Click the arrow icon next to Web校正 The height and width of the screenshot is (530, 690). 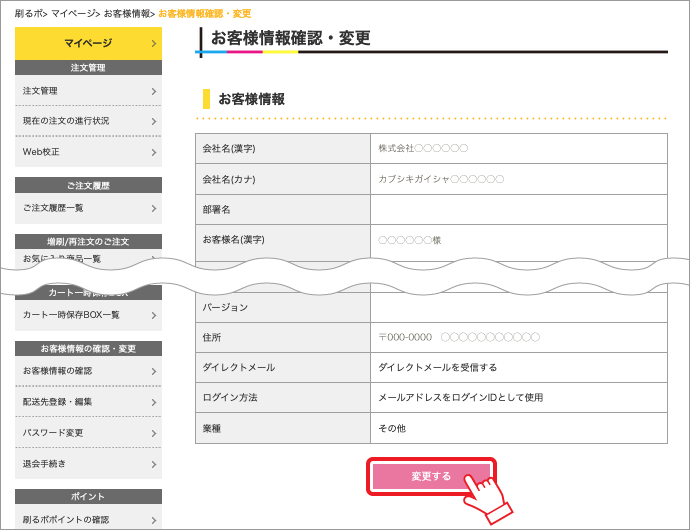point(154,152)
